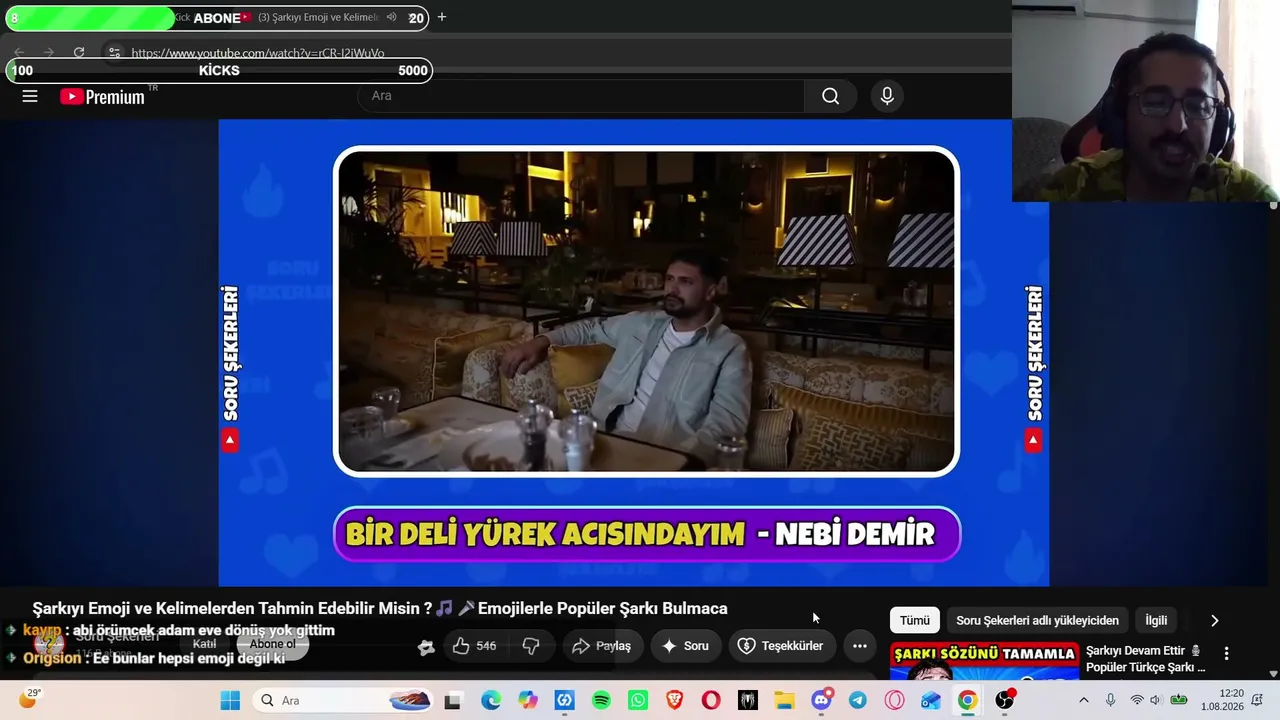The height and width of the screenshot is (720, 1280).
Task: Go to YouTube Premium home logo
Action: point(103,97)
